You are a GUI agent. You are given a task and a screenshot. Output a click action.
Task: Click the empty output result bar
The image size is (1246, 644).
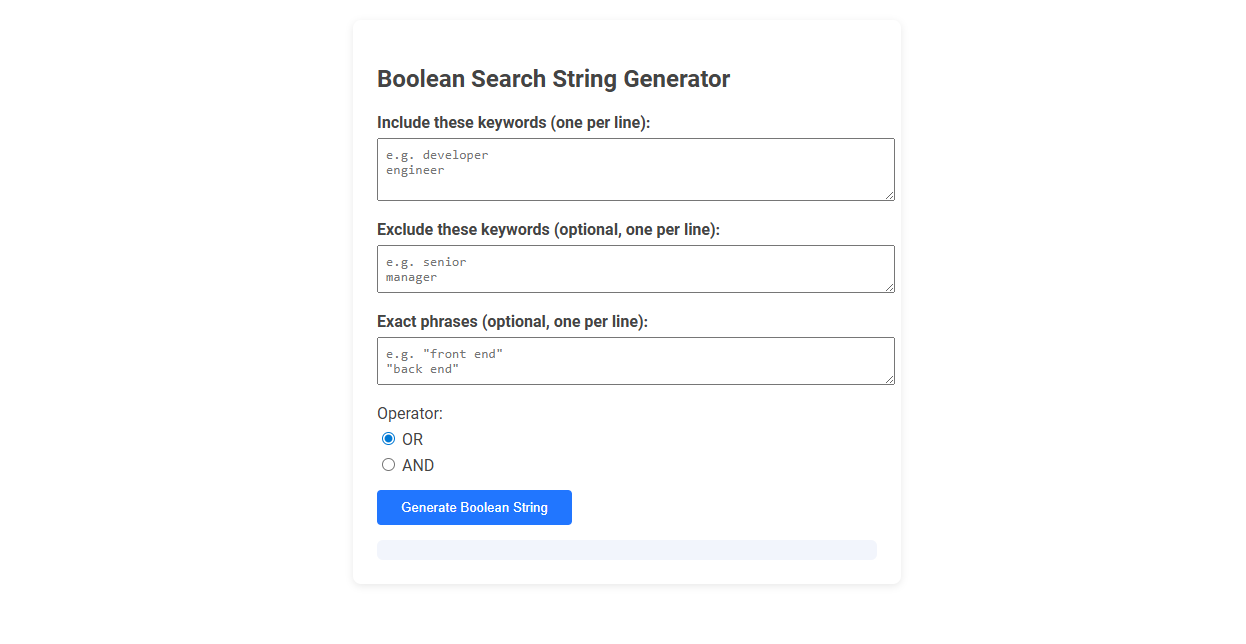click(x=627, y=549)
